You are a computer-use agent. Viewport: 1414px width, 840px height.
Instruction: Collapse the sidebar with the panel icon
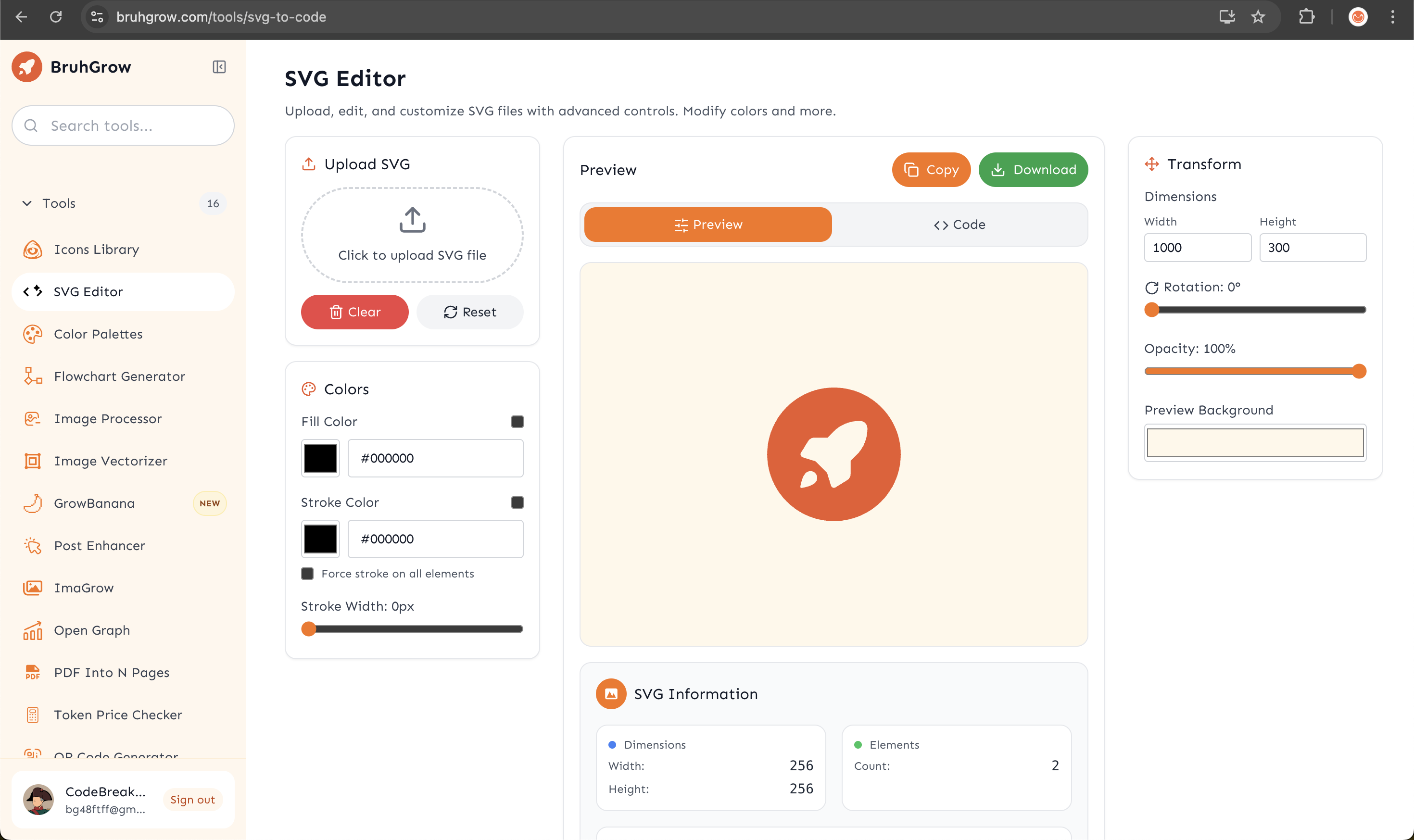point(219,67)
